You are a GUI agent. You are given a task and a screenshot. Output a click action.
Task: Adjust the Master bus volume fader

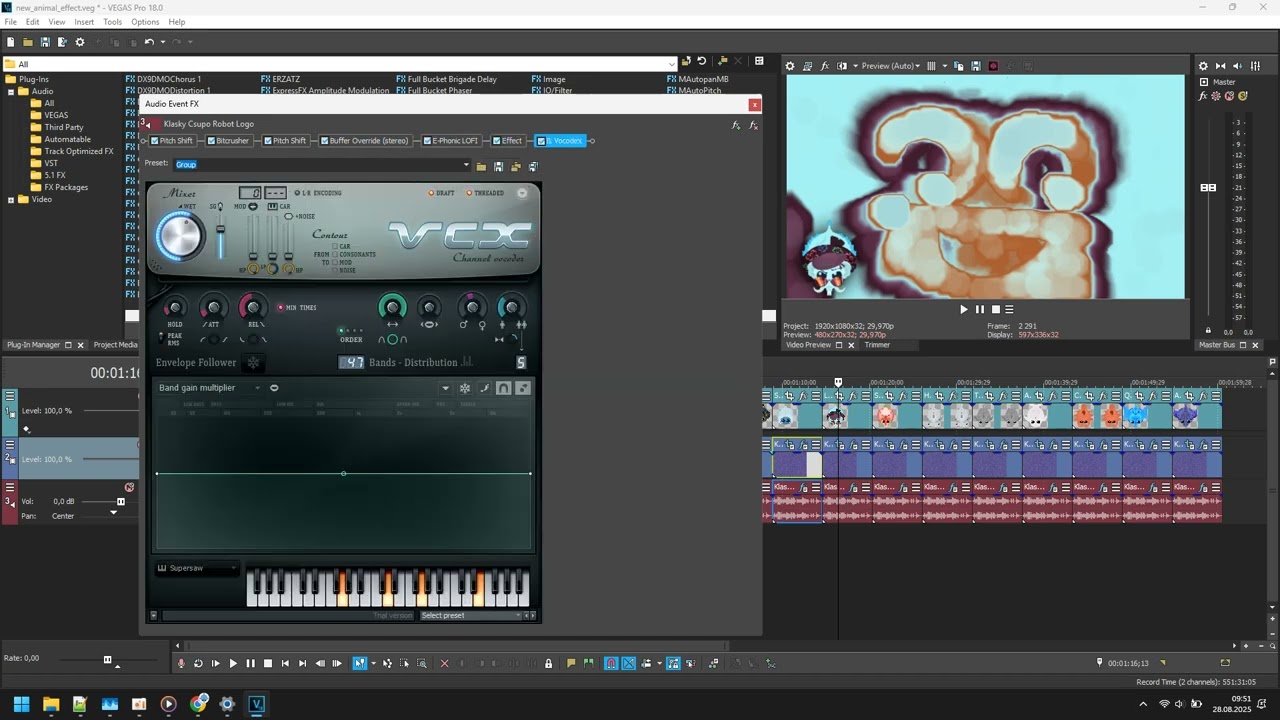coord(1208,188)
